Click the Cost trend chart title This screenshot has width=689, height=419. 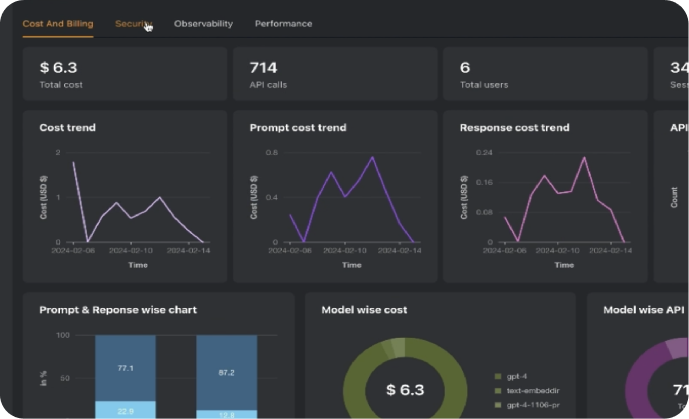68,128
